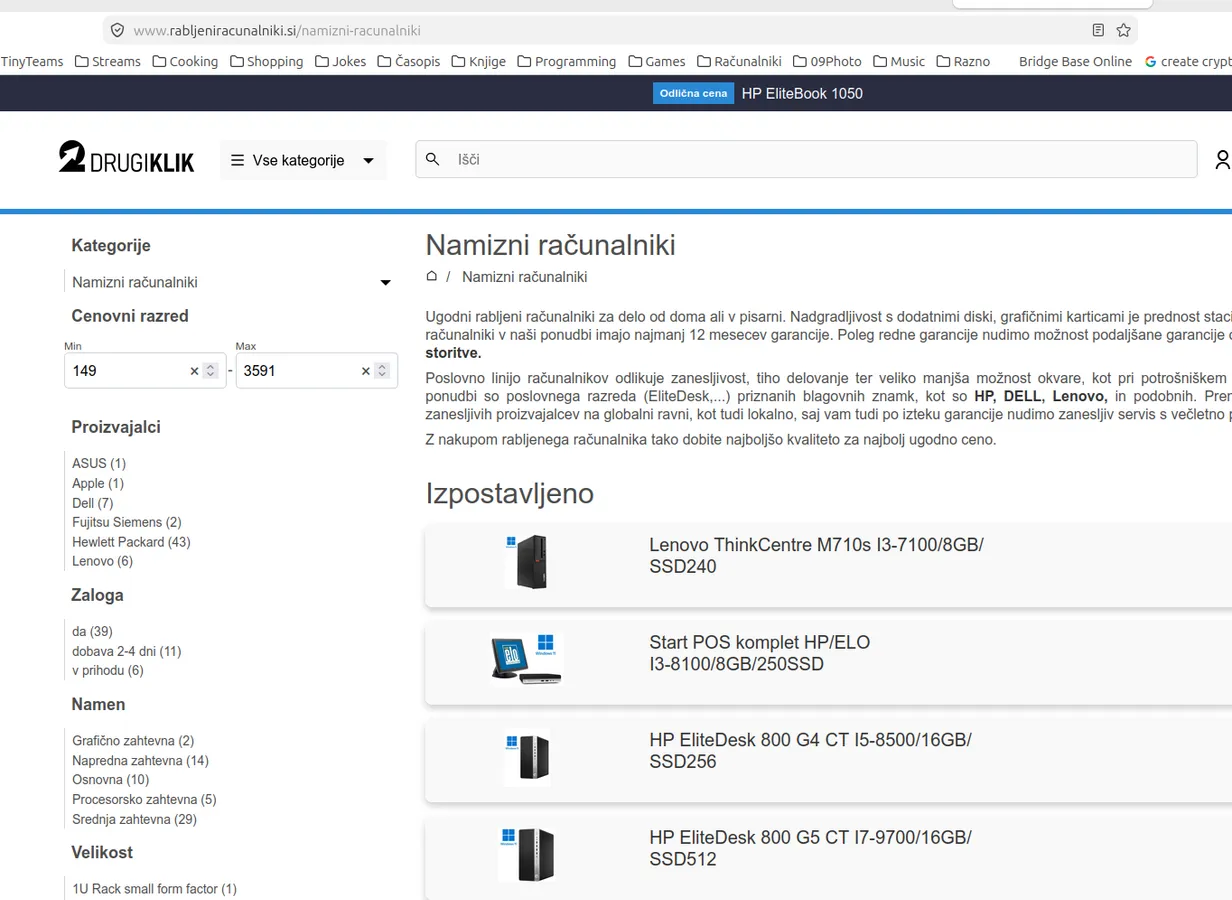Image resolution: width=1232 pixels, height=900 pixels.
Task: Open the Razno bookmark folder
Action: (x=963, y=61)
